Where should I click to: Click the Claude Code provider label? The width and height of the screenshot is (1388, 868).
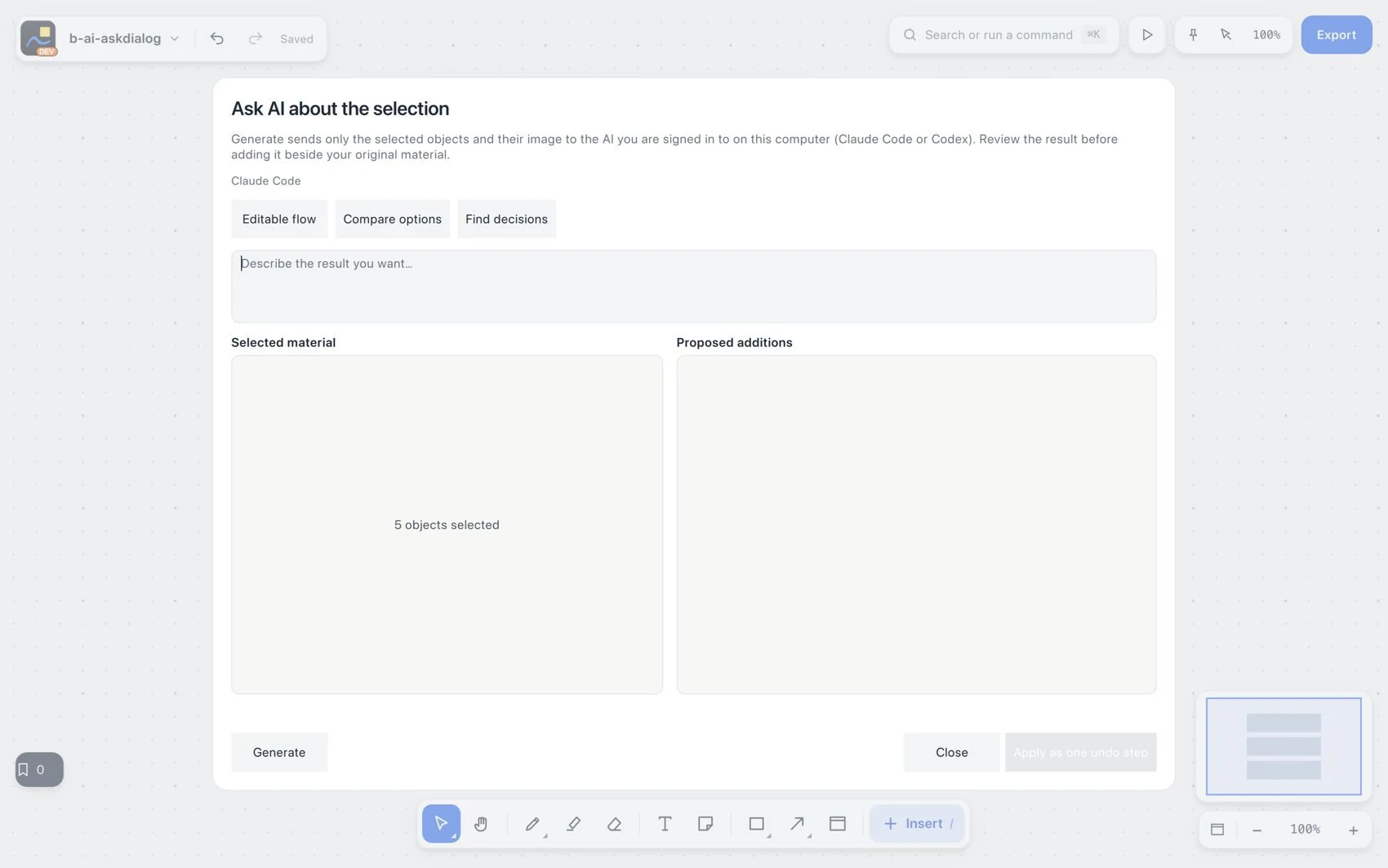pos(265,180)
